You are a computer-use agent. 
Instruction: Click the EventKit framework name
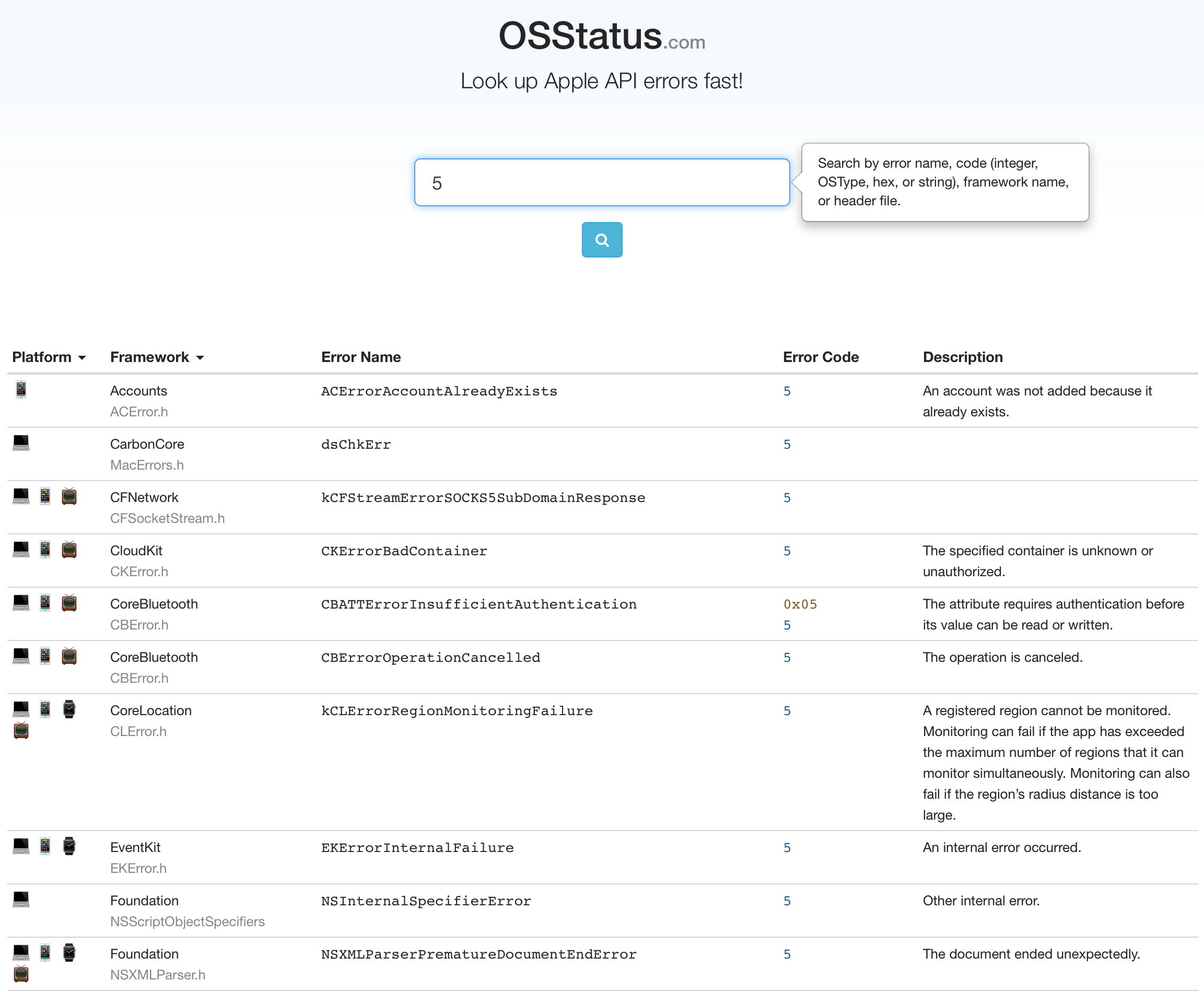coord(135,847)
